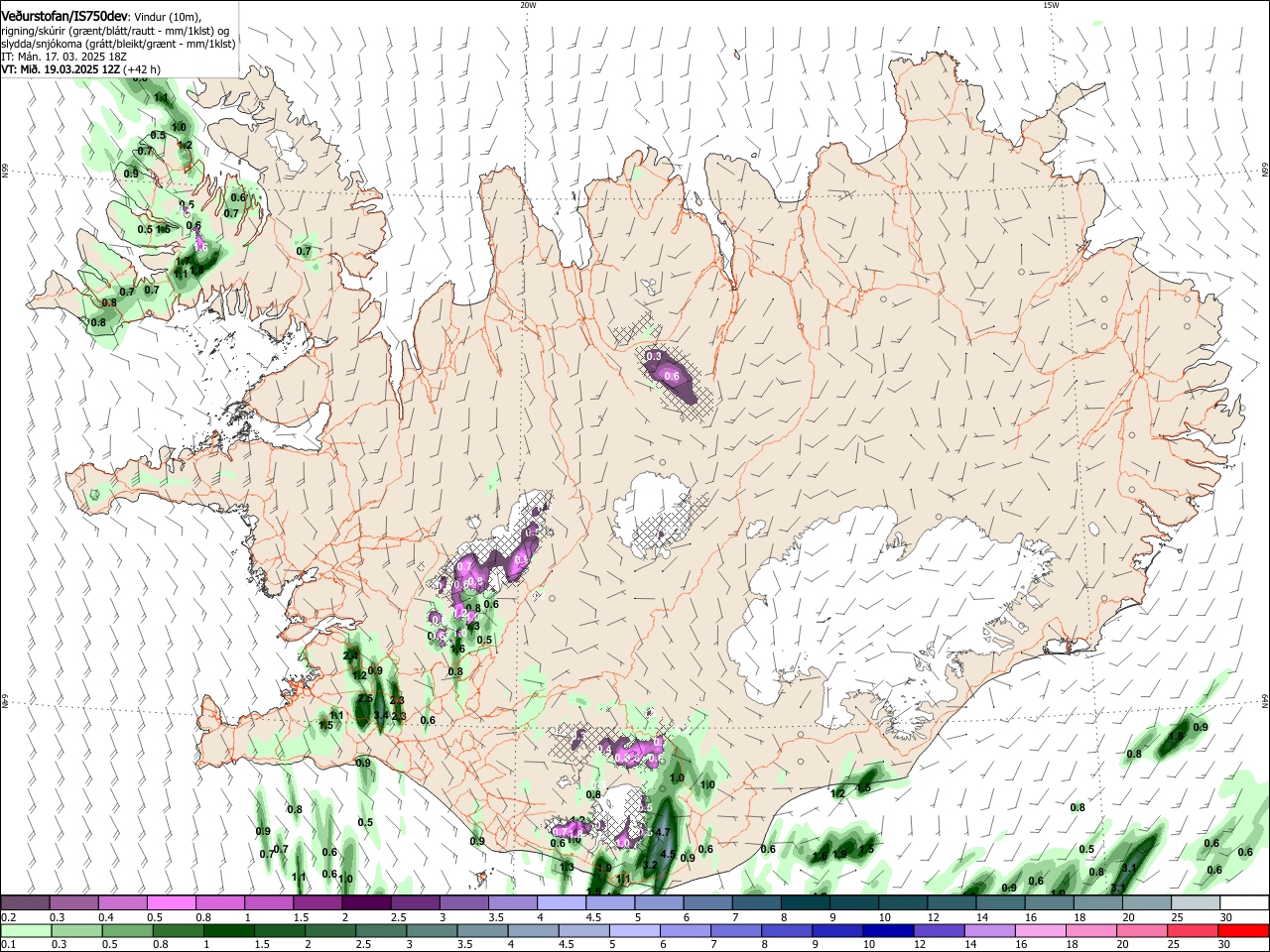The height and width of the screenshot is (952, 1270).
Task: Click the Veðurstofan/IS750dev map title
Action: coord(64,15)
